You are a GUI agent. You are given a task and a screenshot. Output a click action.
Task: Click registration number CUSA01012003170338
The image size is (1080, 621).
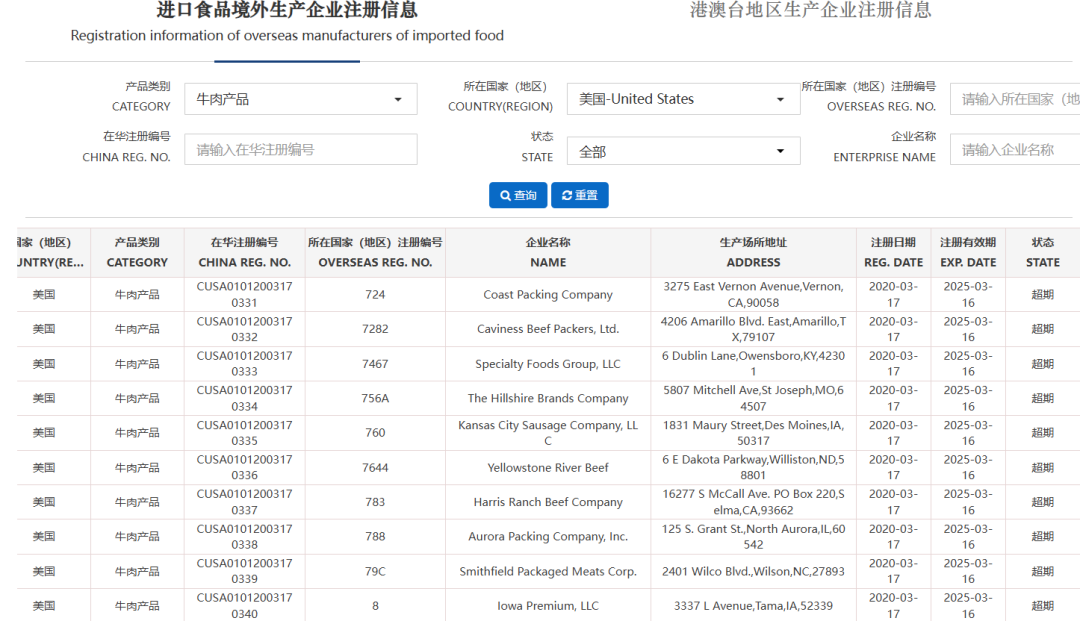(x=245, y=537)
